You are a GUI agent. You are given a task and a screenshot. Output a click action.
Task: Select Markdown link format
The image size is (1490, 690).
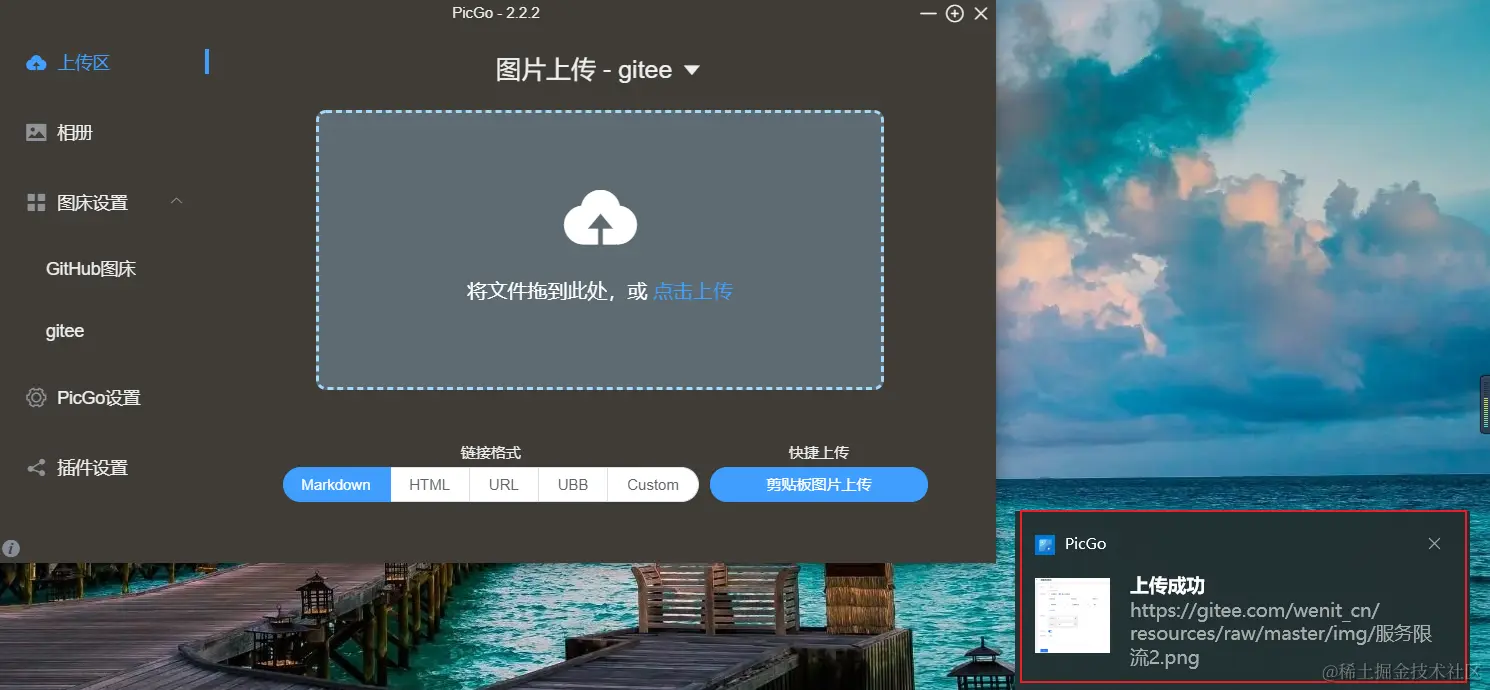click(x=337, y=485)
